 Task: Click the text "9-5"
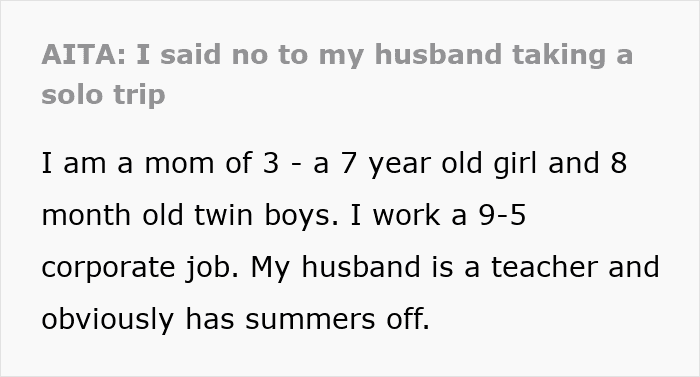point(502,215)
